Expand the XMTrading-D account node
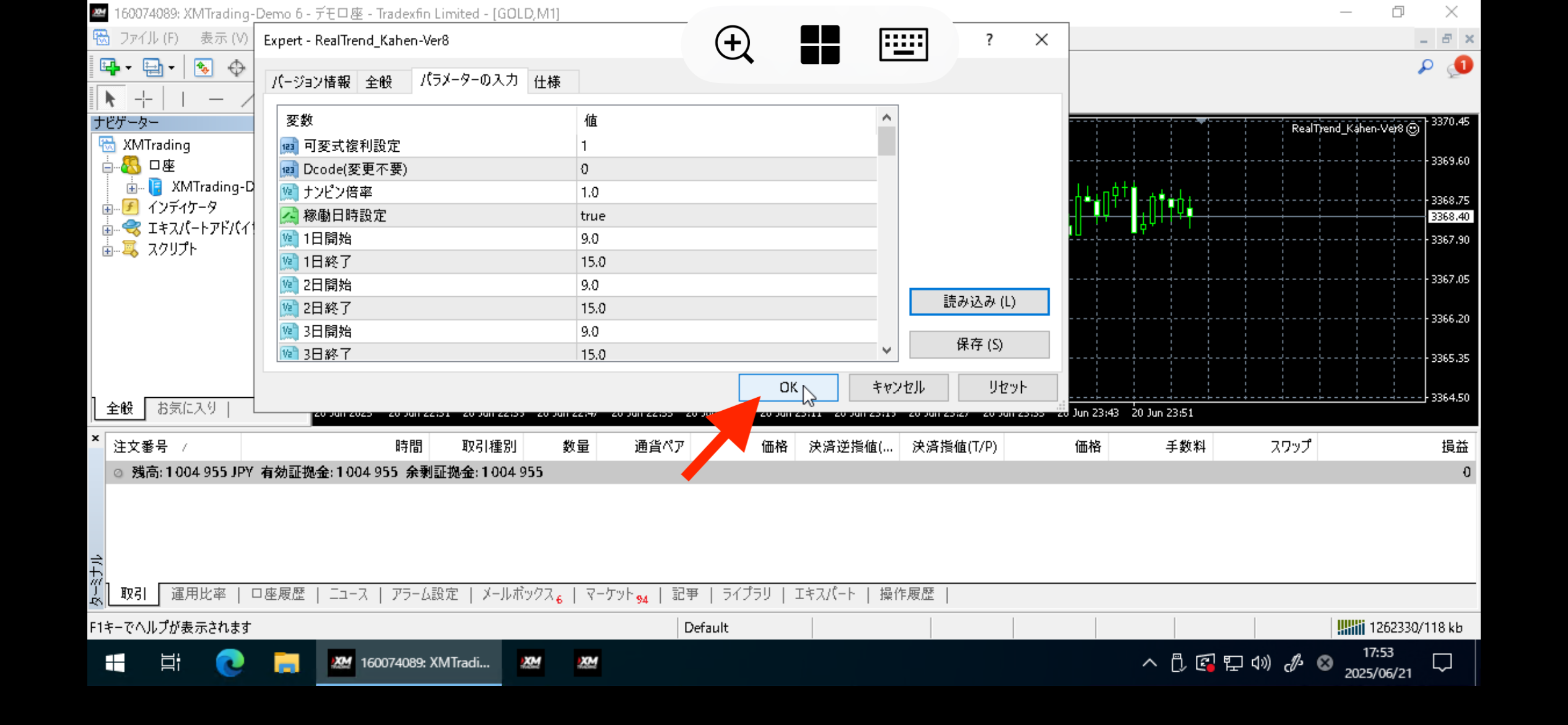 click(132, 188)
